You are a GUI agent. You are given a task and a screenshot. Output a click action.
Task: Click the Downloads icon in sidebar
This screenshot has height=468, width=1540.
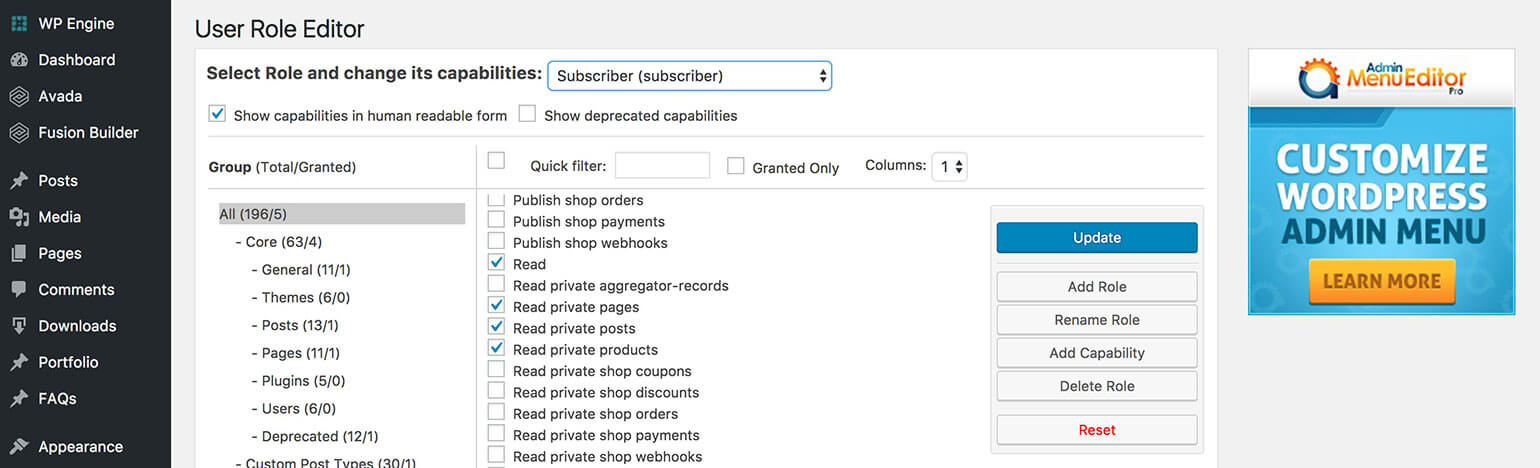click(x=19, y=326)
